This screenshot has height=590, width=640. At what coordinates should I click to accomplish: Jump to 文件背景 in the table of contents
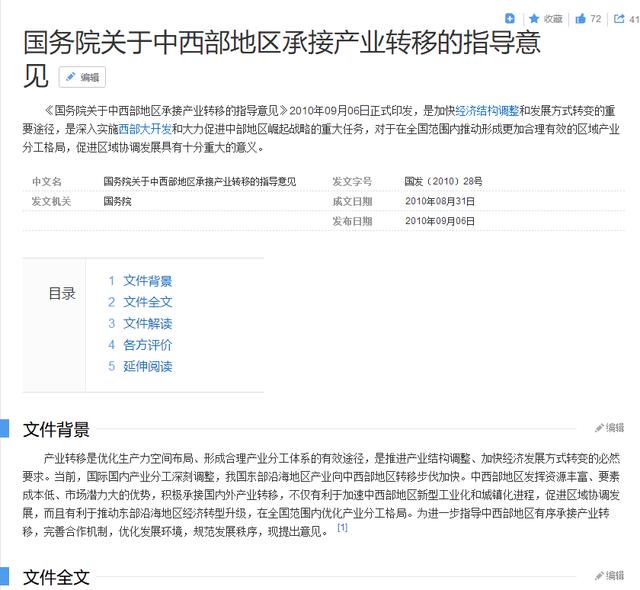click(147, 281)
